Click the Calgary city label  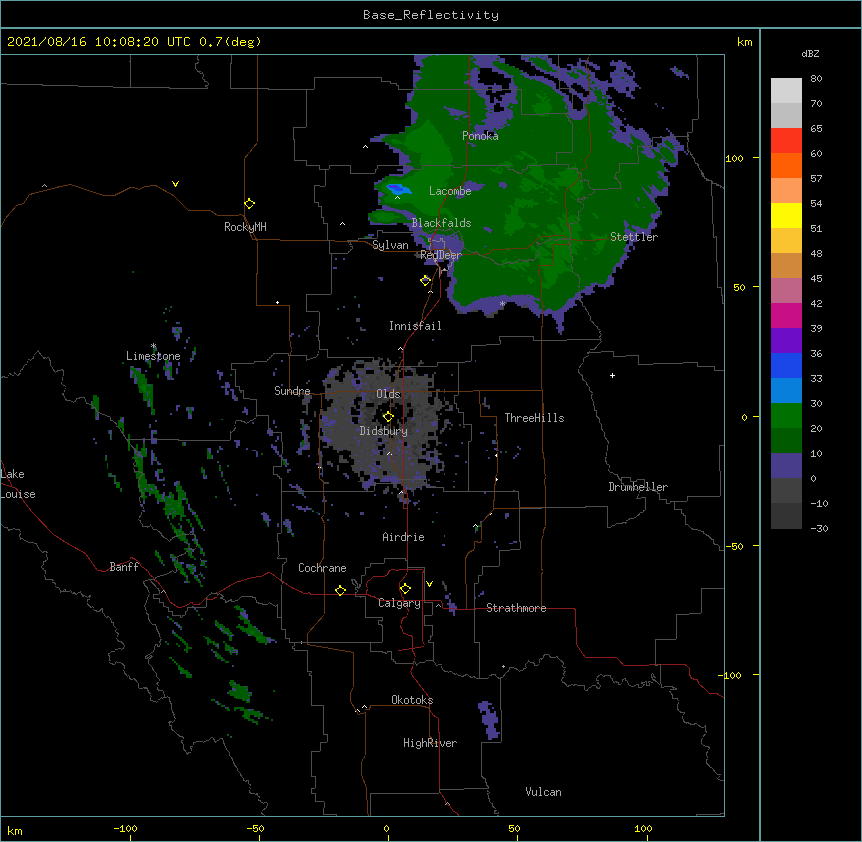[x=399, y=603]
